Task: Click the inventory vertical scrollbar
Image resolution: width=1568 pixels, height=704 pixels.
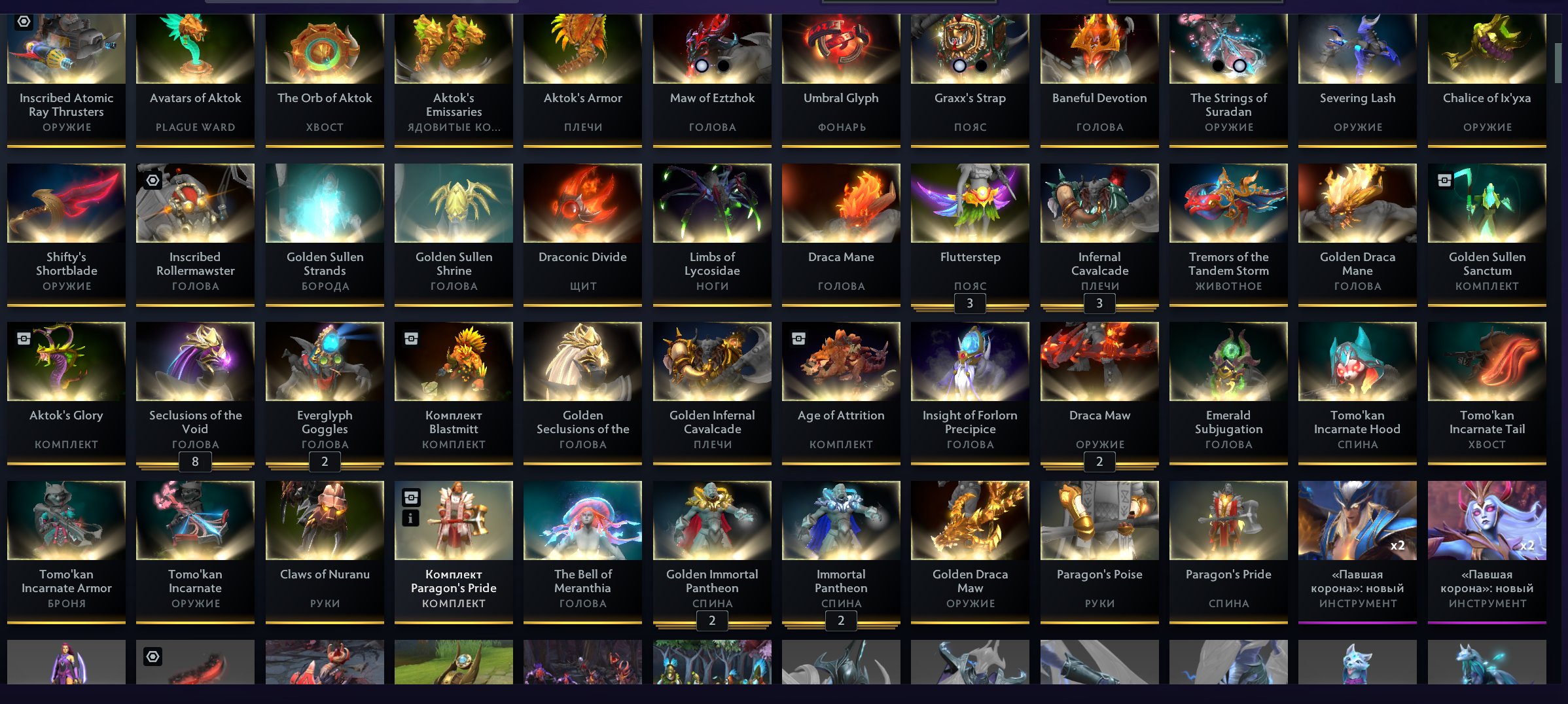Action: pos(1558,63)
